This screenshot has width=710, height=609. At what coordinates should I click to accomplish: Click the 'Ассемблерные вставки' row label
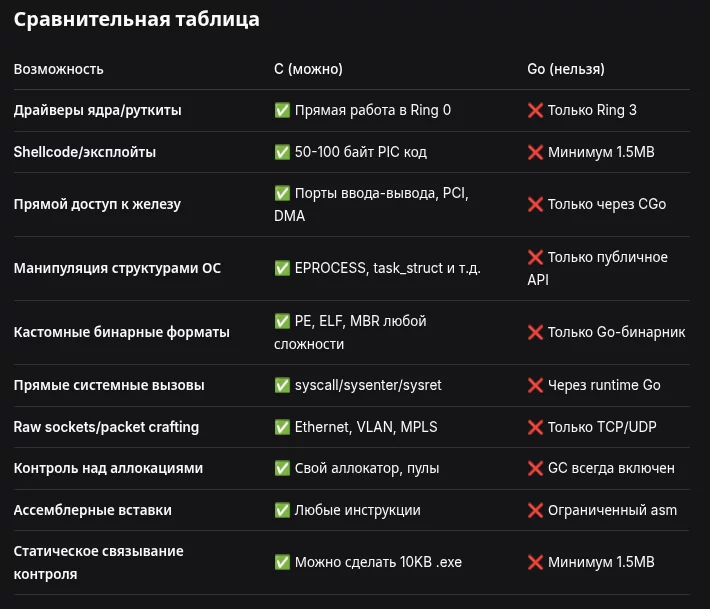[x=92, y=510]
